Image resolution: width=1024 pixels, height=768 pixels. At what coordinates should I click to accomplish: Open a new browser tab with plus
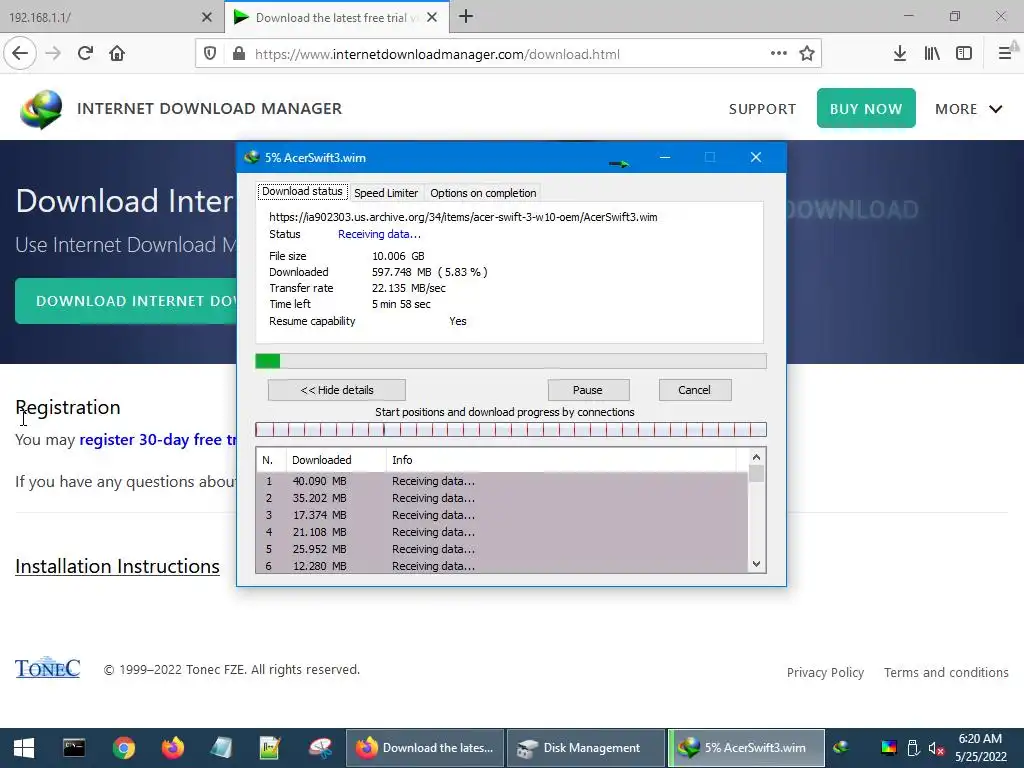tap(466, 16)
